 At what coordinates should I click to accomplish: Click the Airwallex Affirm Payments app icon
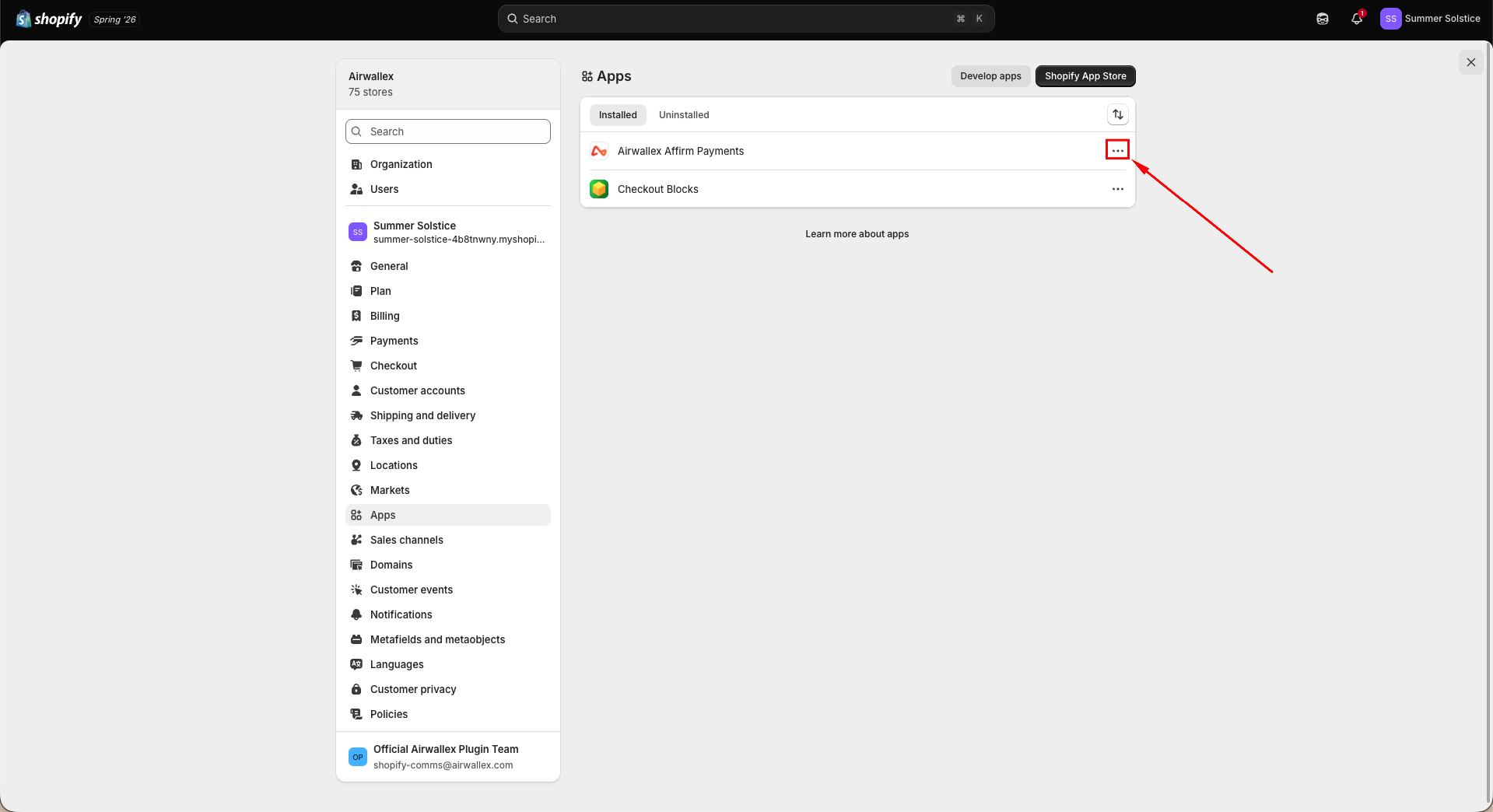click(599, 151)
